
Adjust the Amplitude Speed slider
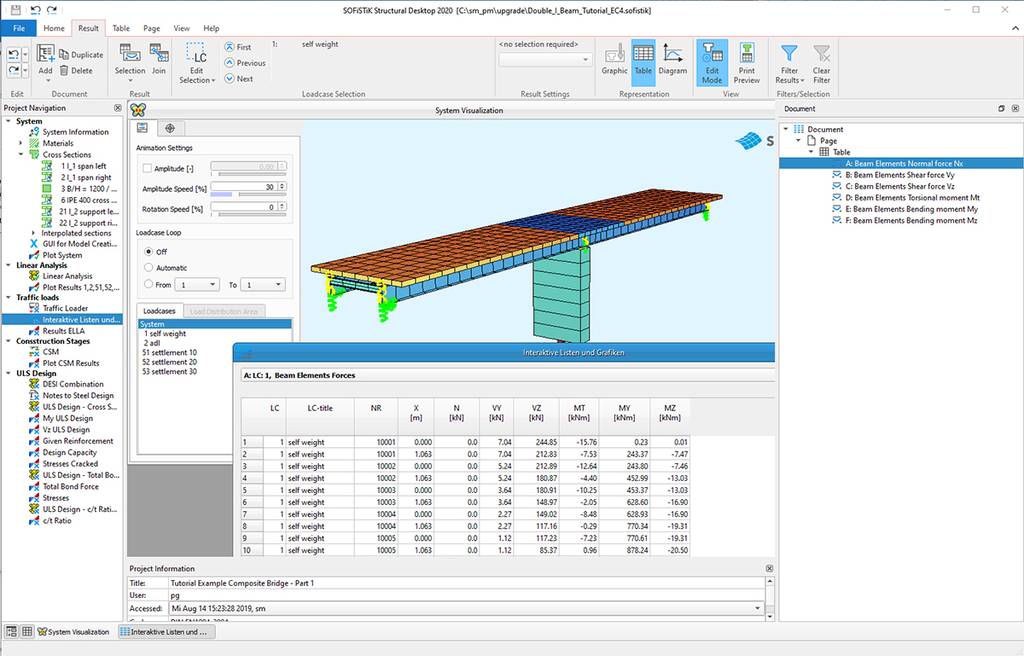coord(248,195)
